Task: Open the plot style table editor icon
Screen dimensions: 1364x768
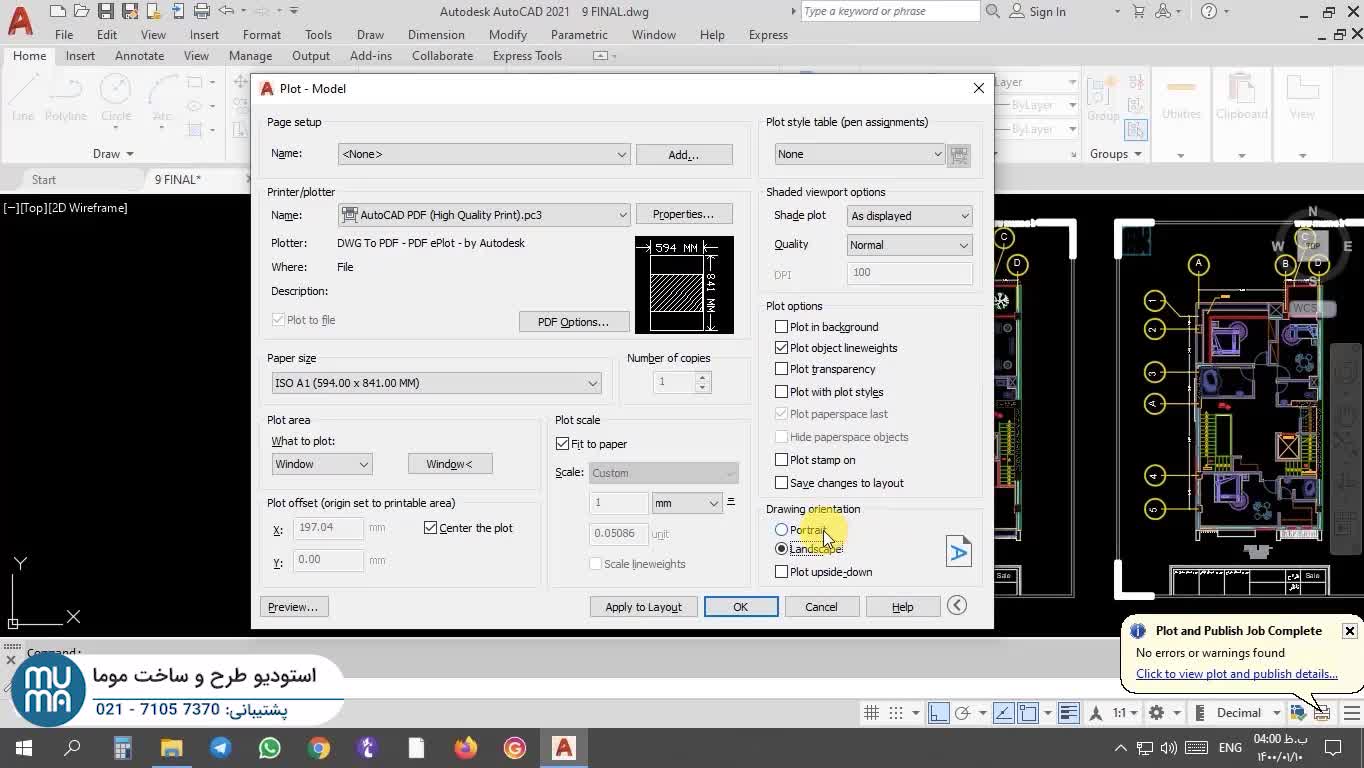Action: point(958,155)
